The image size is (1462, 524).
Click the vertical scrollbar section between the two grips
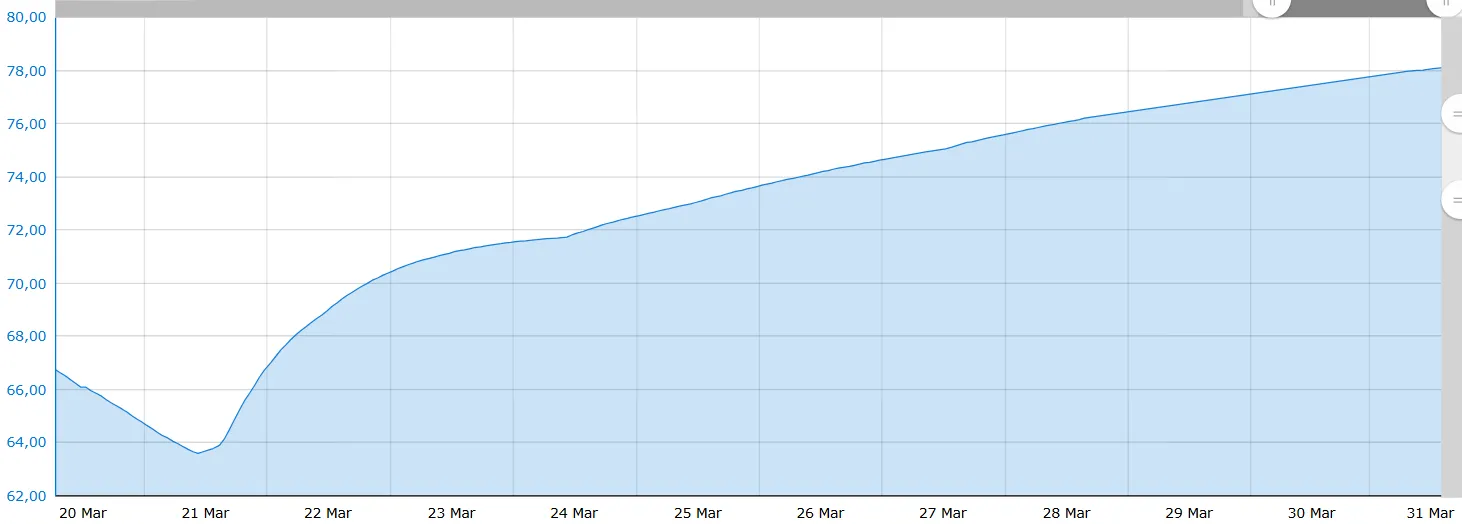pos(1451,157)
